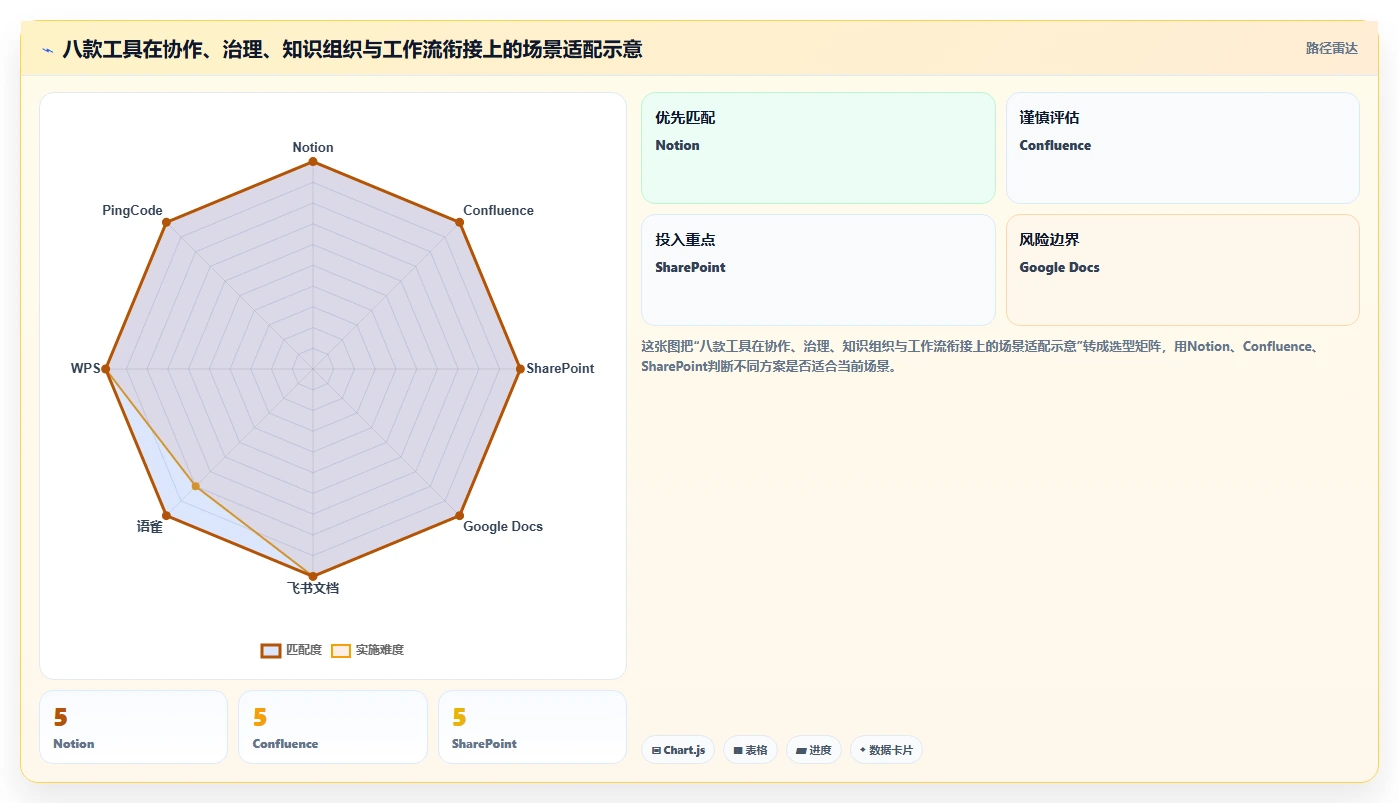Open the 谨慎评估 Confluence card
1399x803 pixels.
click(x=1182, y=148)
